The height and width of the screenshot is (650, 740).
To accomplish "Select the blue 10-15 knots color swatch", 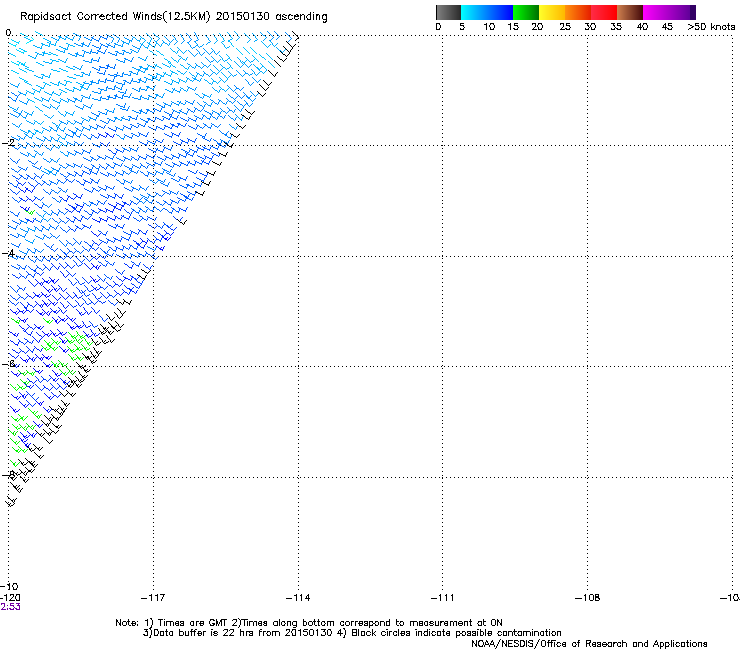I will click(x=500, y=12).
